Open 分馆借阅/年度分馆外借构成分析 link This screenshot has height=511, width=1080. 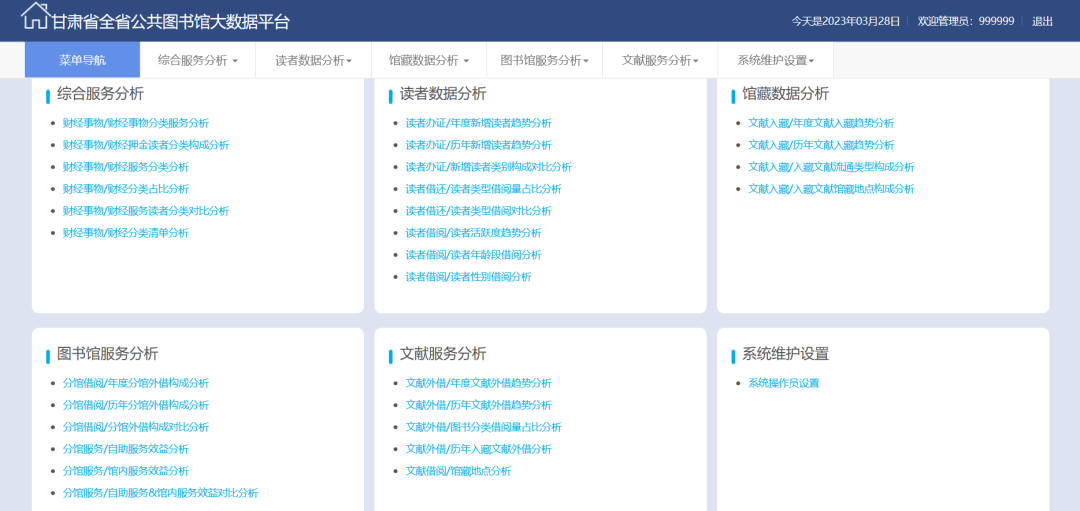pos(136,383)
